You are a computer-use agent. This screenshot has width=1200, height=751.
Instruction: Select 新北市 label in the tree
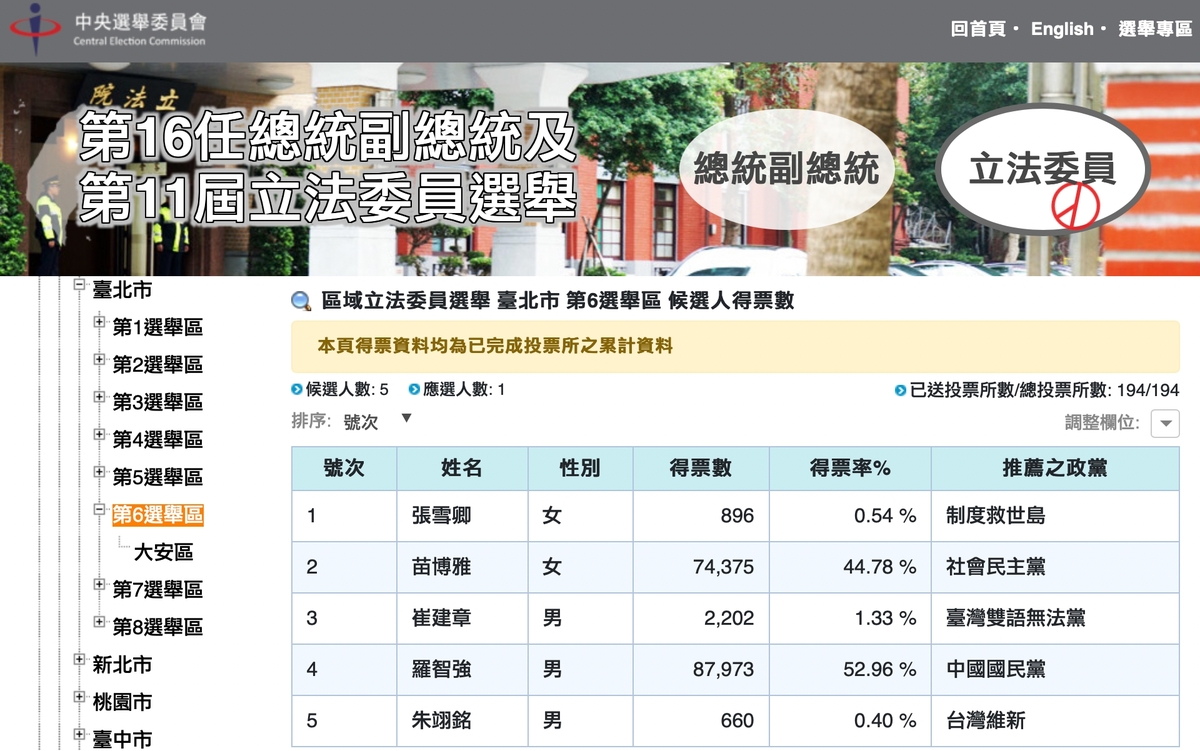pyautogui.click(x=122, y=665)
